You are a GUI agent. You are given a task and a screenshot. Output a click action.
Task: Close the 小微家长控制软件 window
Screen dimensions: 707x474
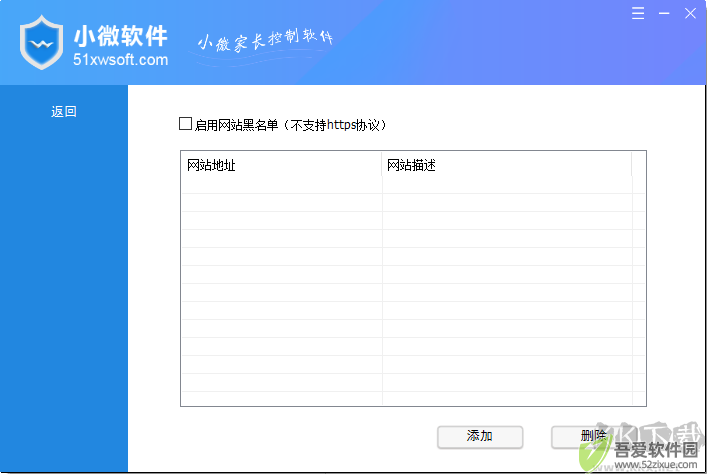coord(690,14)
